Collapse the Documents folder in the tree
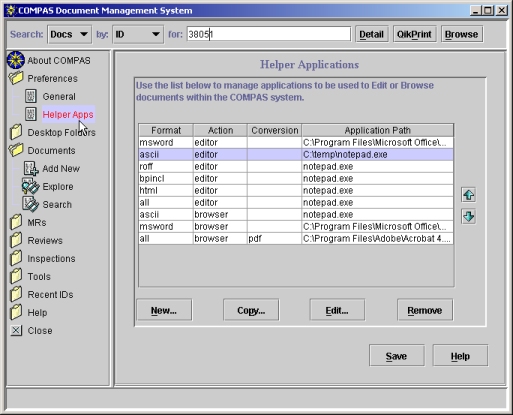Image resolution: width=513 pixels, height=415 pixels. coord(16,150)
